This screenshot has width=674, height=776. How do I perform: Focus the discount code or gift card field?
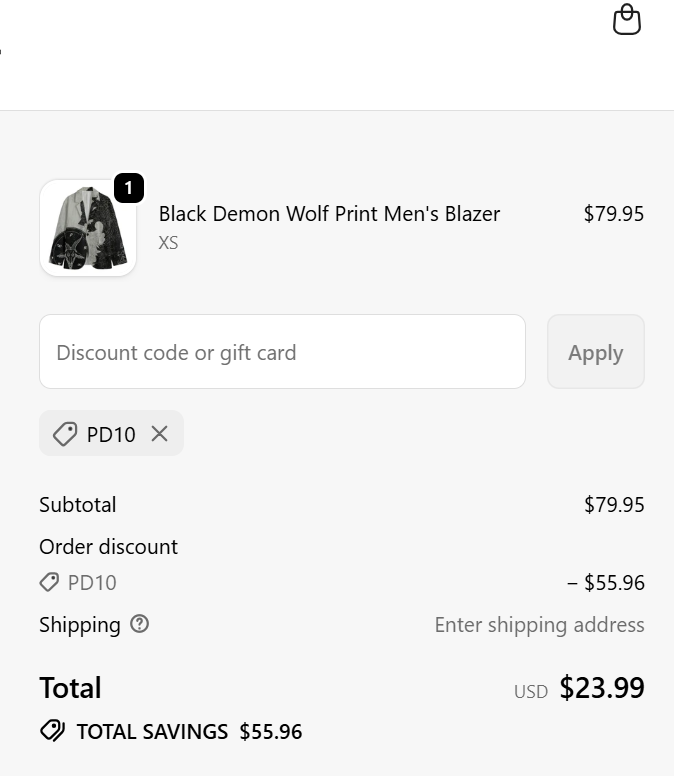coord(282,352)
